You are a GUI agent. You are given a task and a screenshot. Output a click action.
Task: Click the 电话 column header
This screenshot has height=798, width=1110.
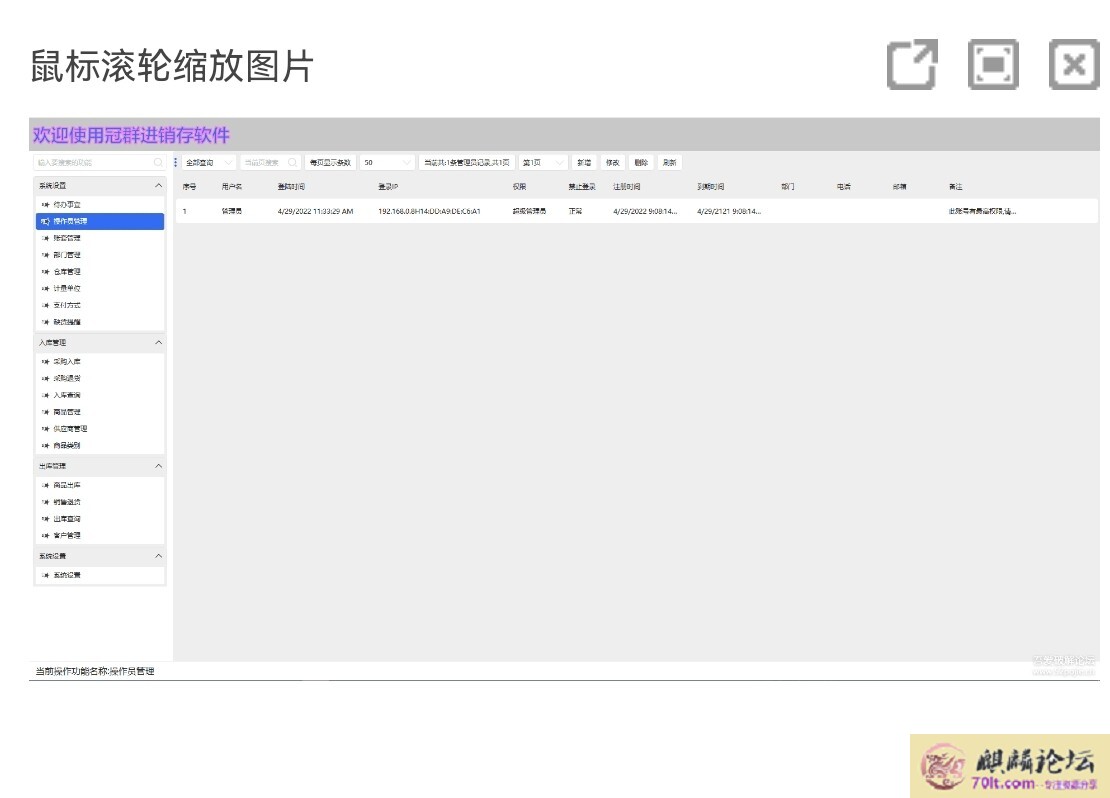[x=844, y=187]
